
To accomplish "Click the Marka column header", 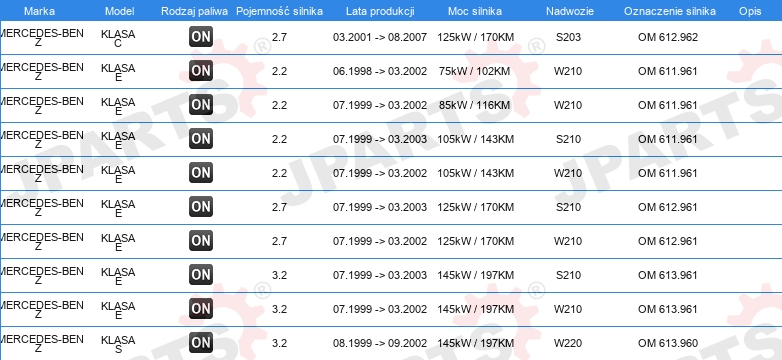I will [x=39, y=11].
